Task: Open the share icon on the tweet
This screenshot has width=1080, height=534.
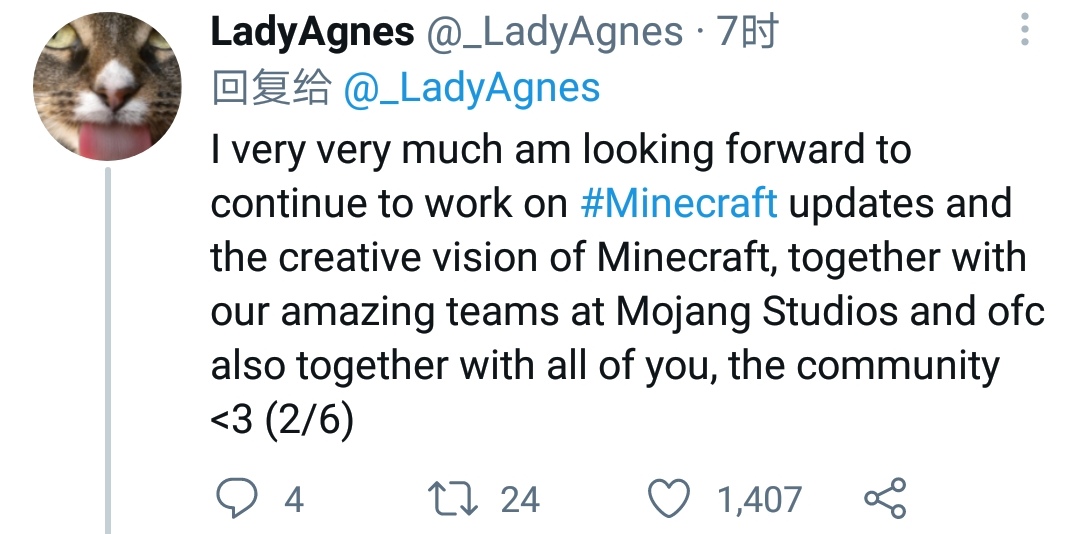Action: (884, 498)
